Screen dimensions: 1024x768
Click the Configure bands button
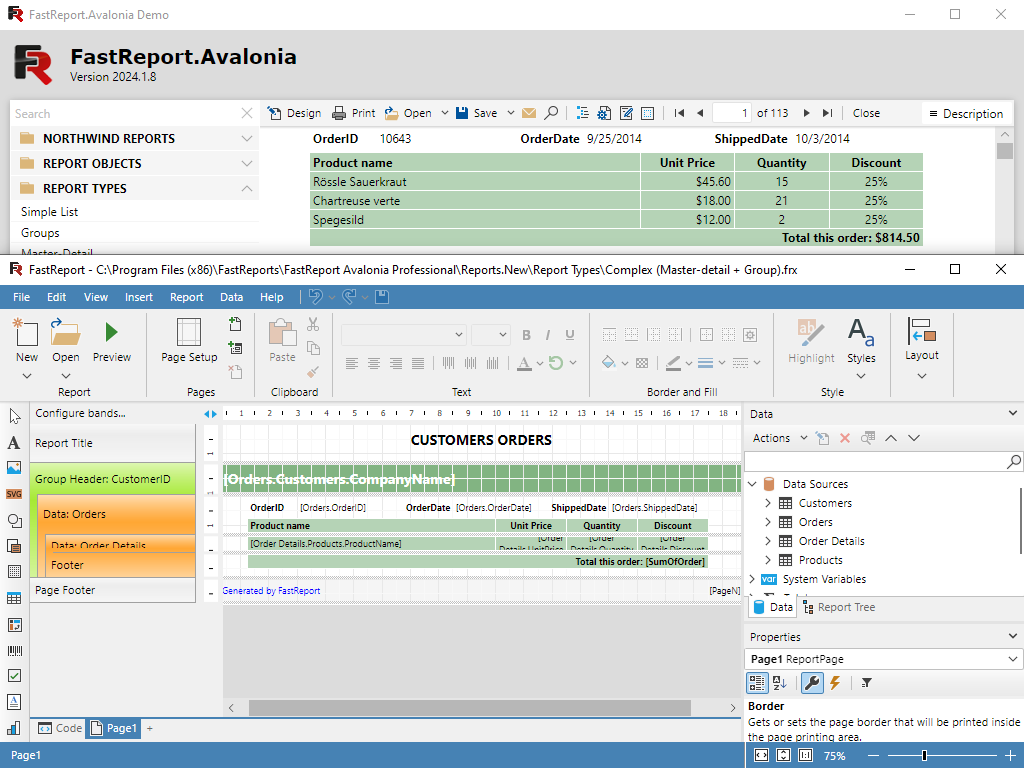coord(80,413)
